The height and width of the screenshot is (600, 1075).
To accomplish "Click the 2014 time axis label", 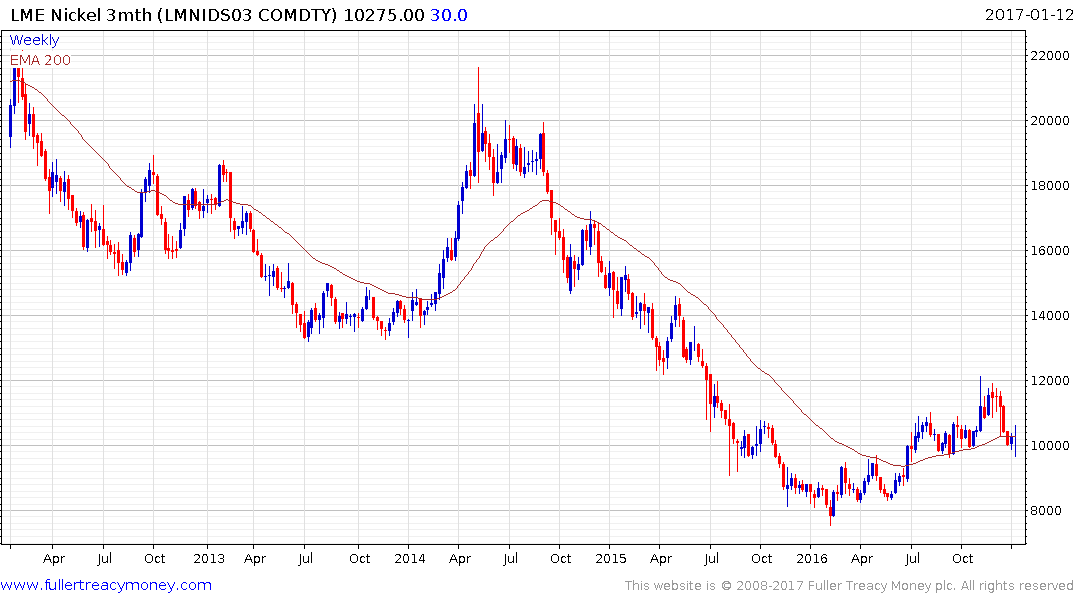I will (x=409, y=559).
